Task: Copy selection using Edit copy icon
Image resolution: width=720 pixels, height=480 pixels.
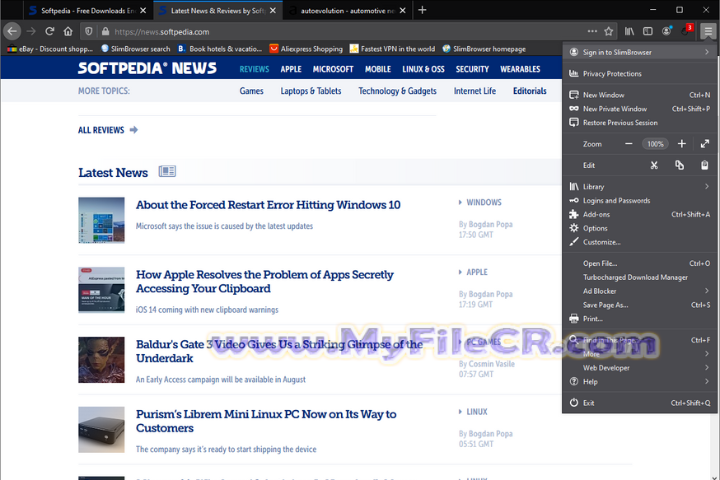Action: click(x=680, y=165)
